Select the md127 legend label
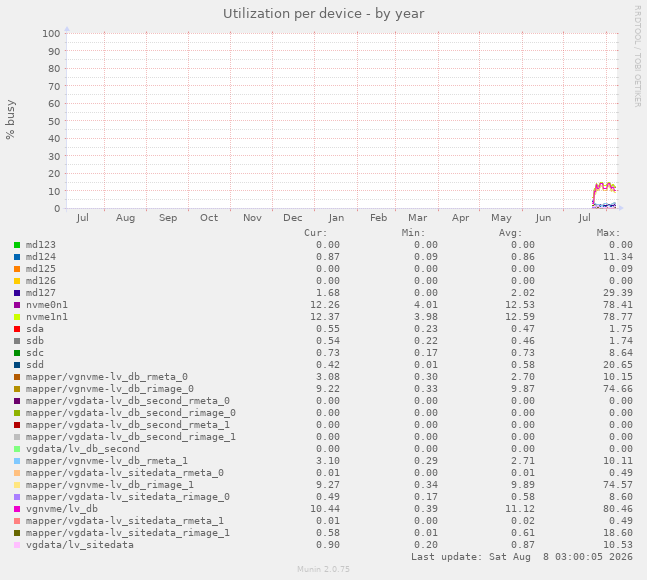647x580 pixels. 40,293
